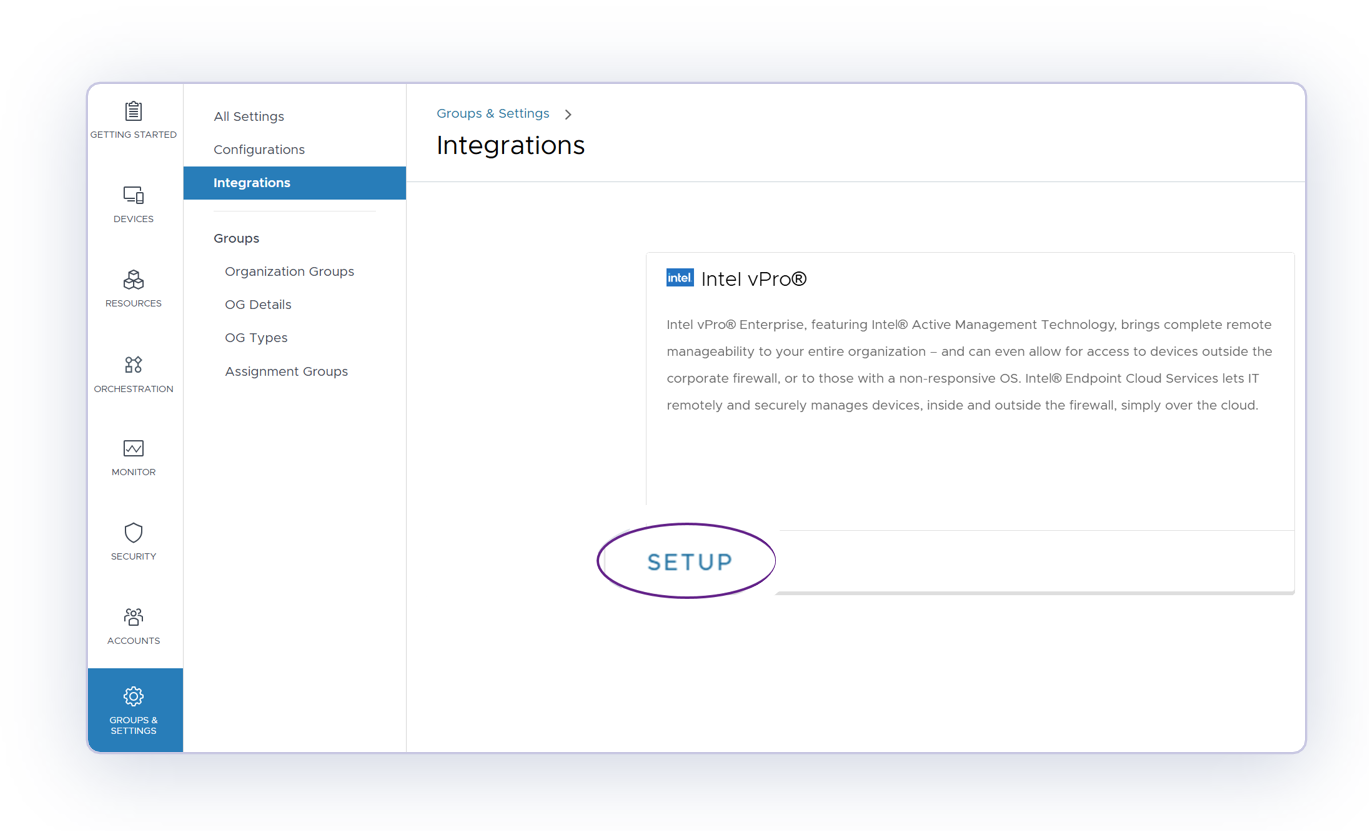Open Getting Started clipboard icon
The width and height of the screenshot is (1369, 831).
[133, 111]
